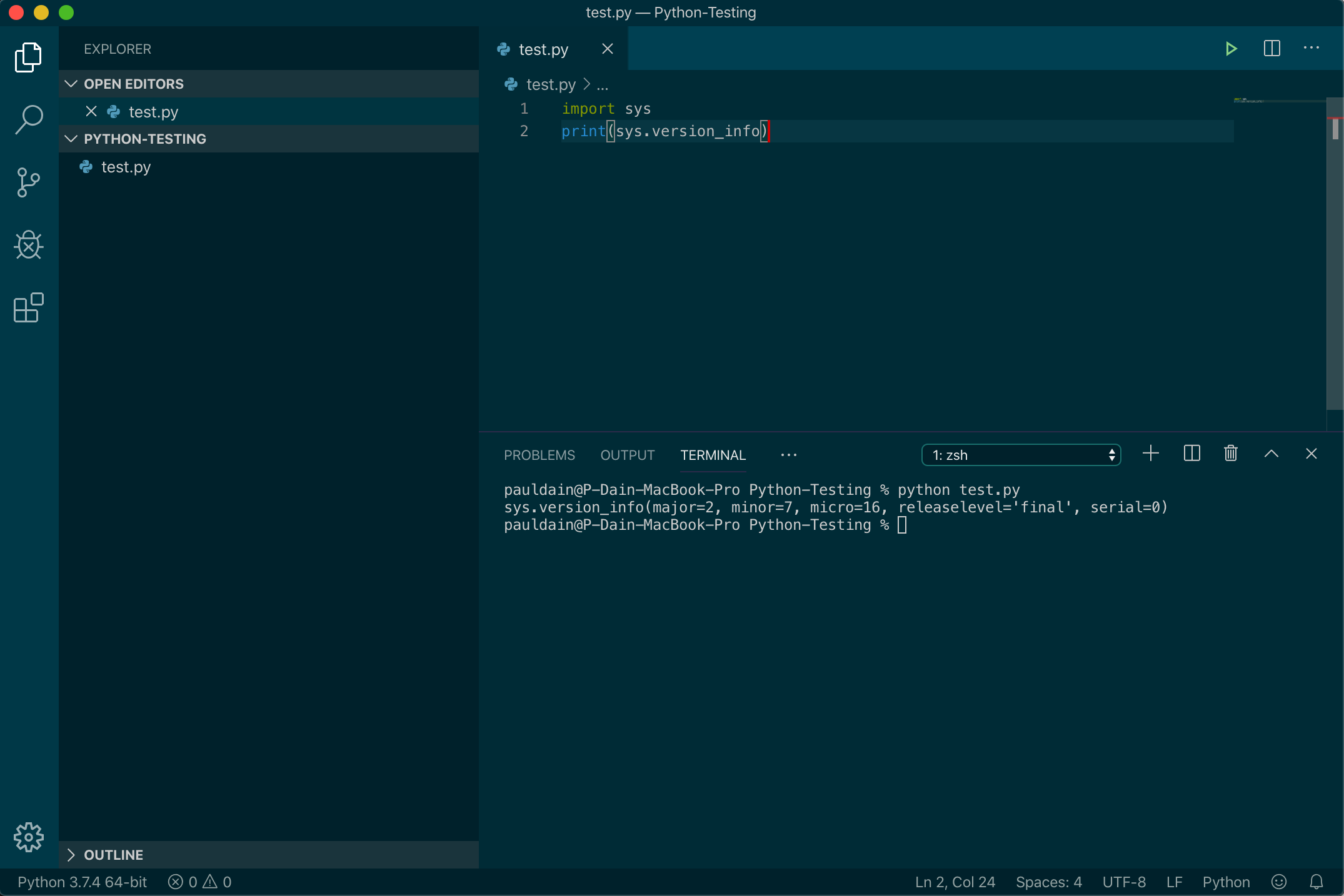1344x896 pixels.
Task: Open go to line via Ln 2, Col 24
Action: coord(954,882)
